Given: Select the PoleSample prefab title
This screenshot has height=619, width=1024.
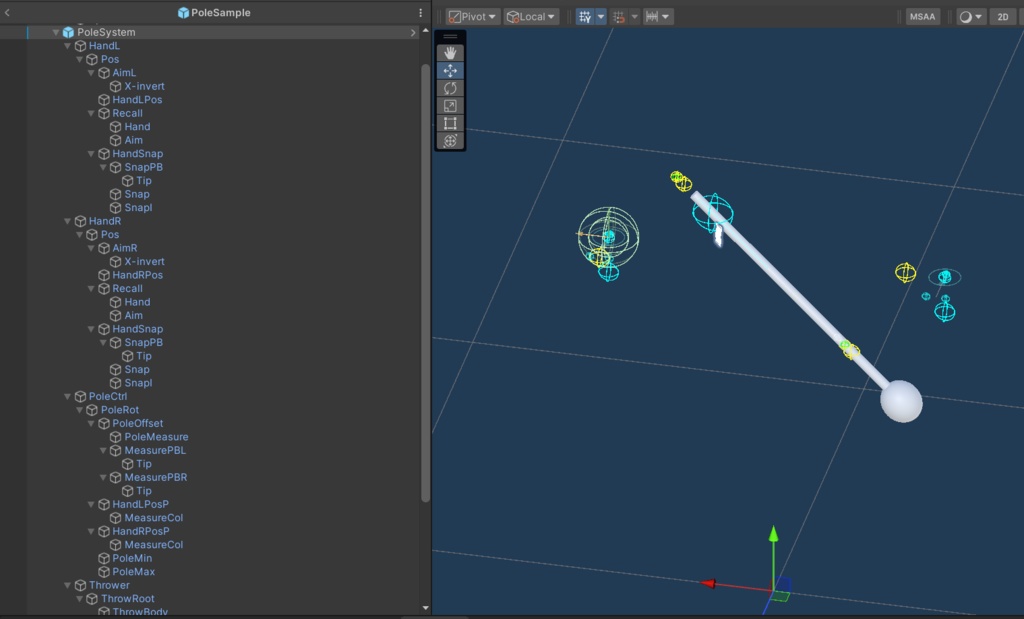Looking at the screenshot, I should pyautogui.click(x=220, y=12).
